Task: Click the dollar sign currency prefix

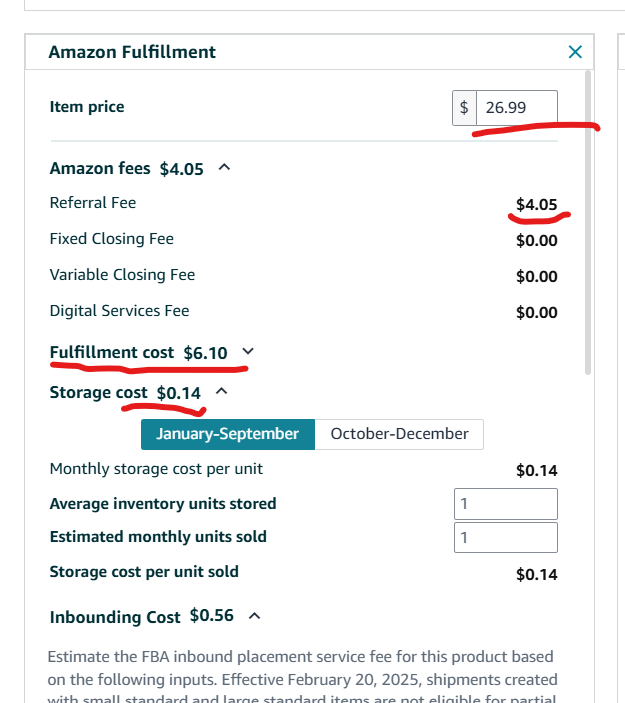Action: pos(464,107)
